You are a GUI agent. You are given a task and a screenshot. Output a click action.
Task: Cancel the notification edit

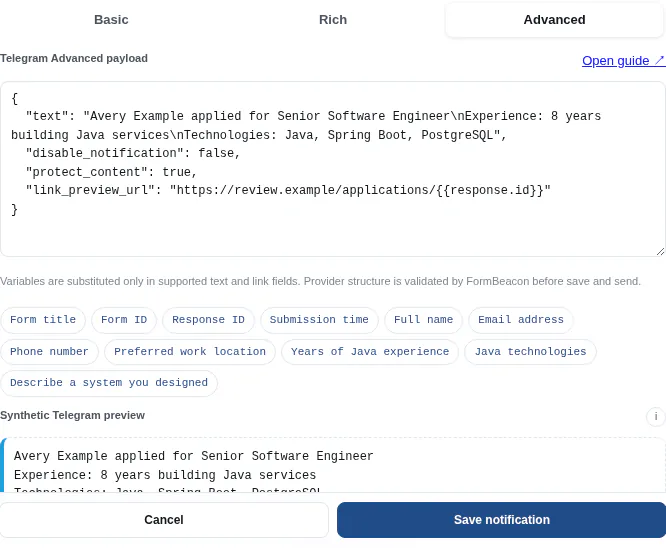(164, 520)
